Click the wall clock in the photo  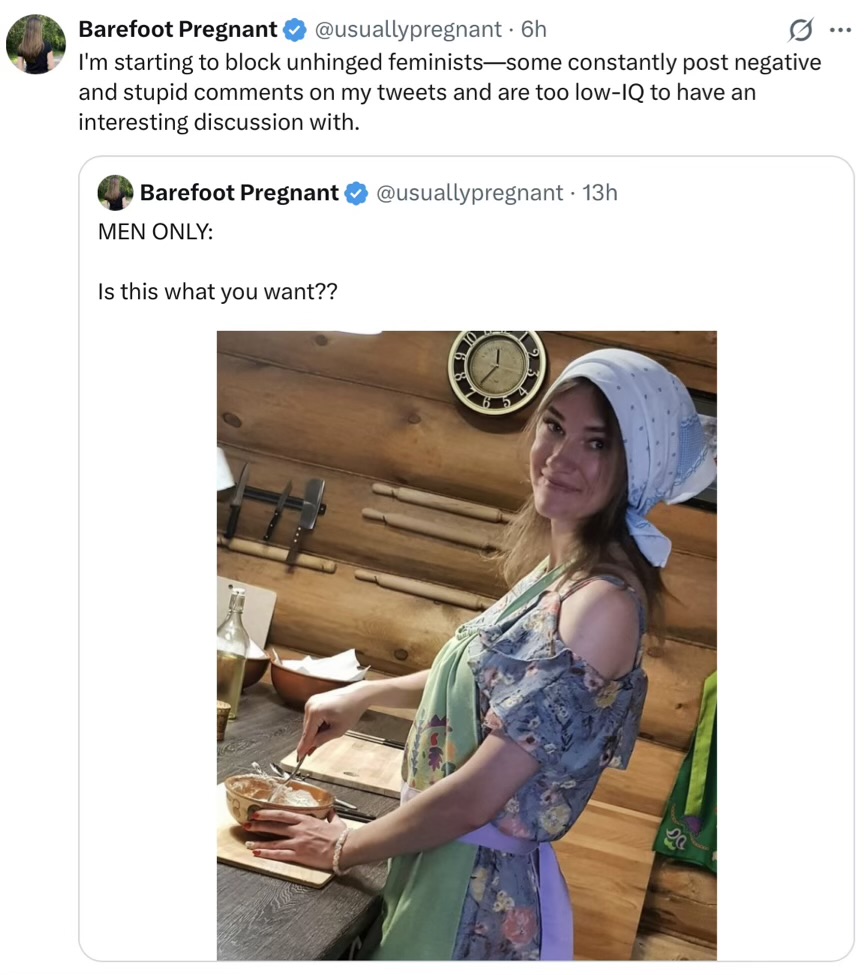(497, 370)
